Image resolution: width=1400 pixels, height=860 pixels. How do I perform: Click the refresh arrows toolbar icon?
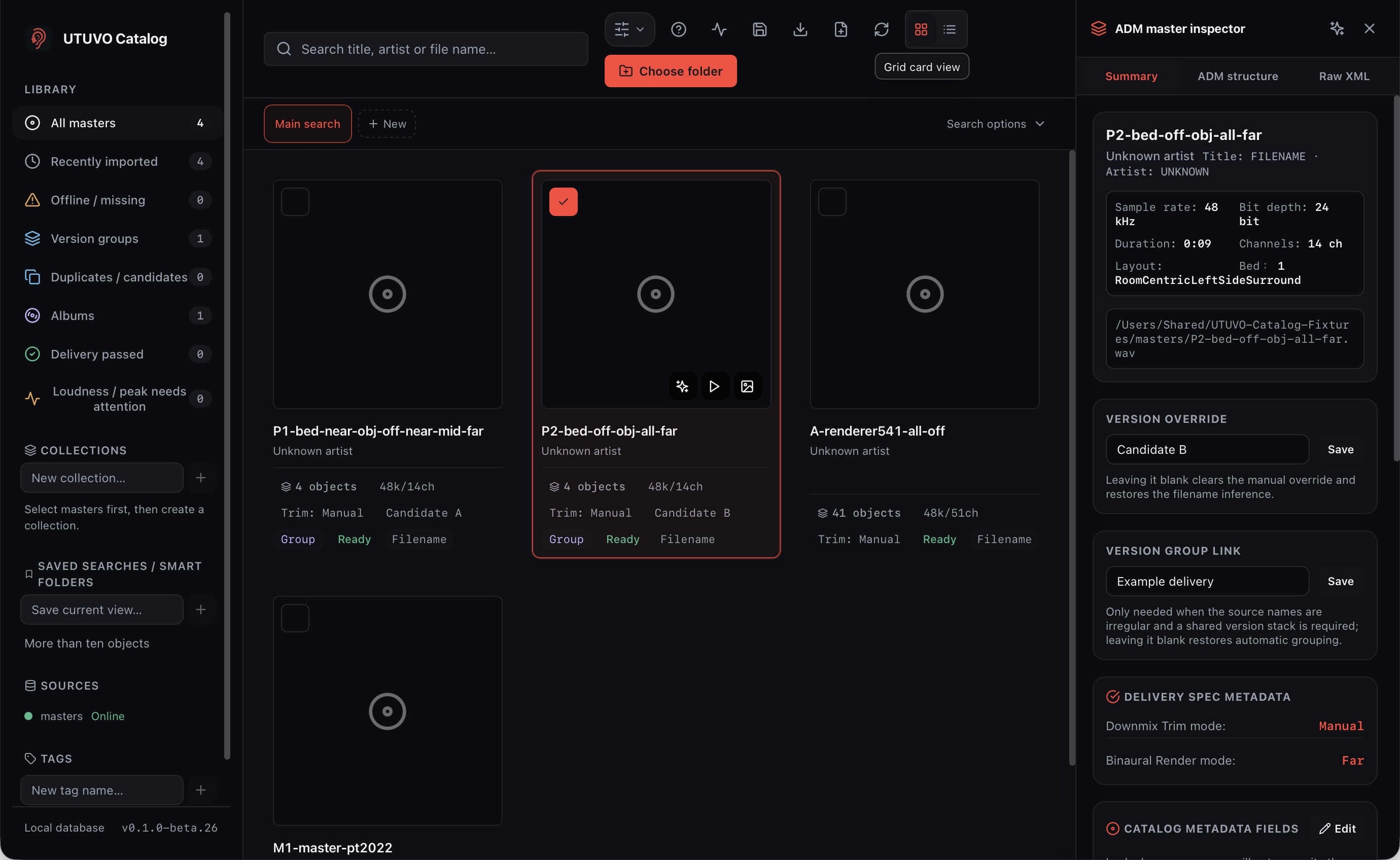click(x=881, y=29)
